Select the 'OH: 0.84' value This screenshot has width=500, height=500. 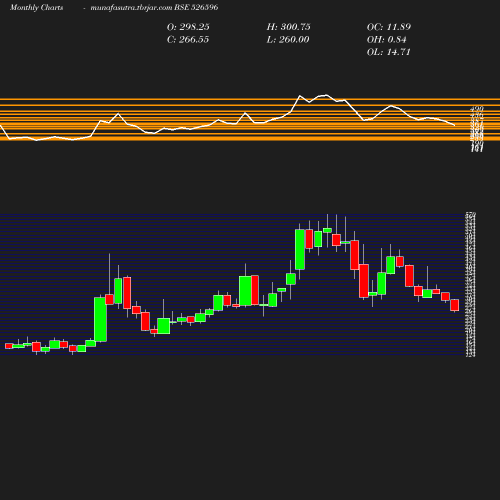coord(387,40)
